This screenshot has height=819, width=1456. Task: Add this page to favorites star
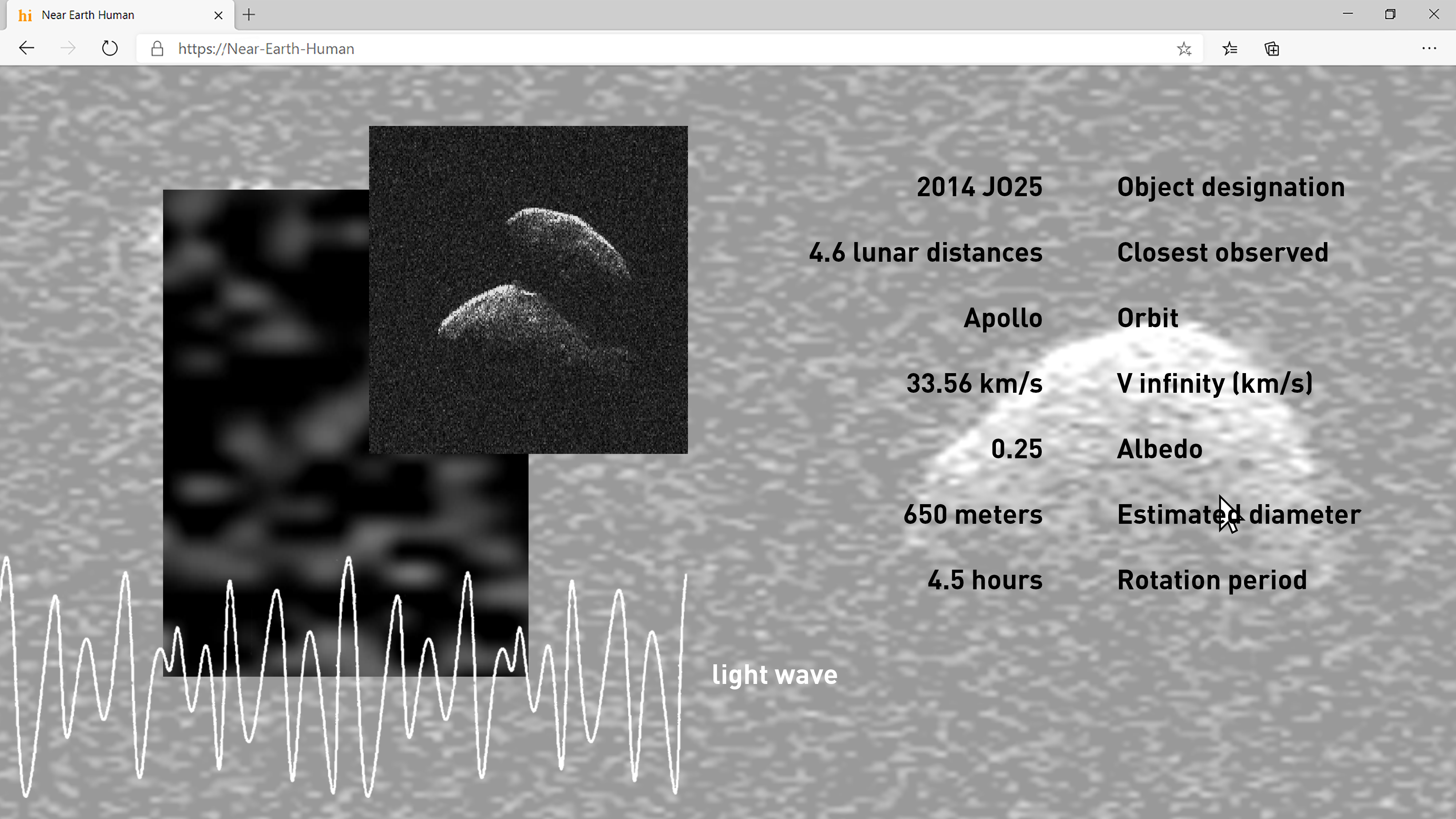[1184, 49]
